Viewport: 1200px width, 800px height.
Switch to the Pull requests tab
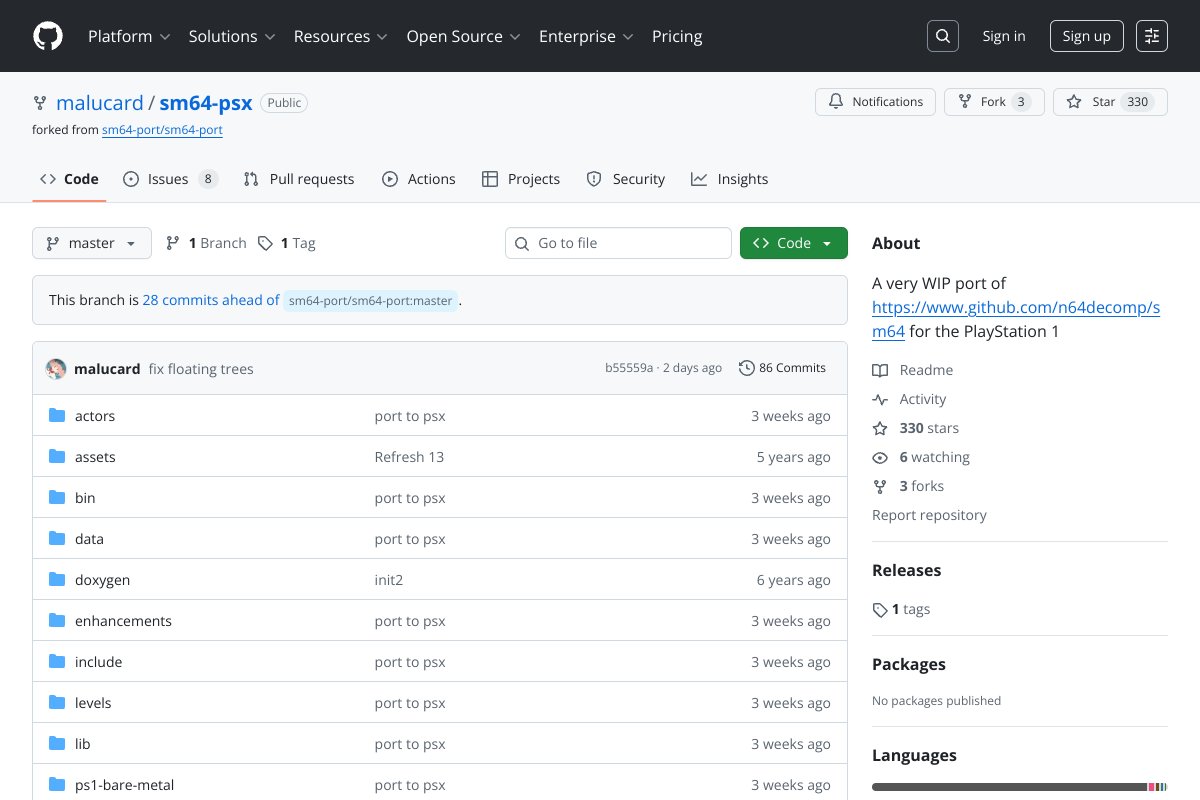[299, 179]
